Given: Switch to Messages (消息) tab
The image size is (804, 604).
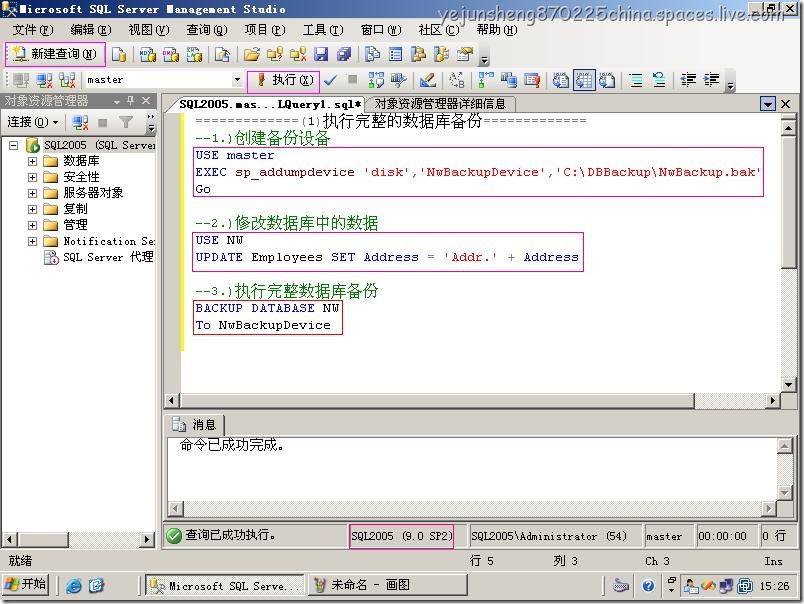Looking at the screenshot, I should coord(195,425).
